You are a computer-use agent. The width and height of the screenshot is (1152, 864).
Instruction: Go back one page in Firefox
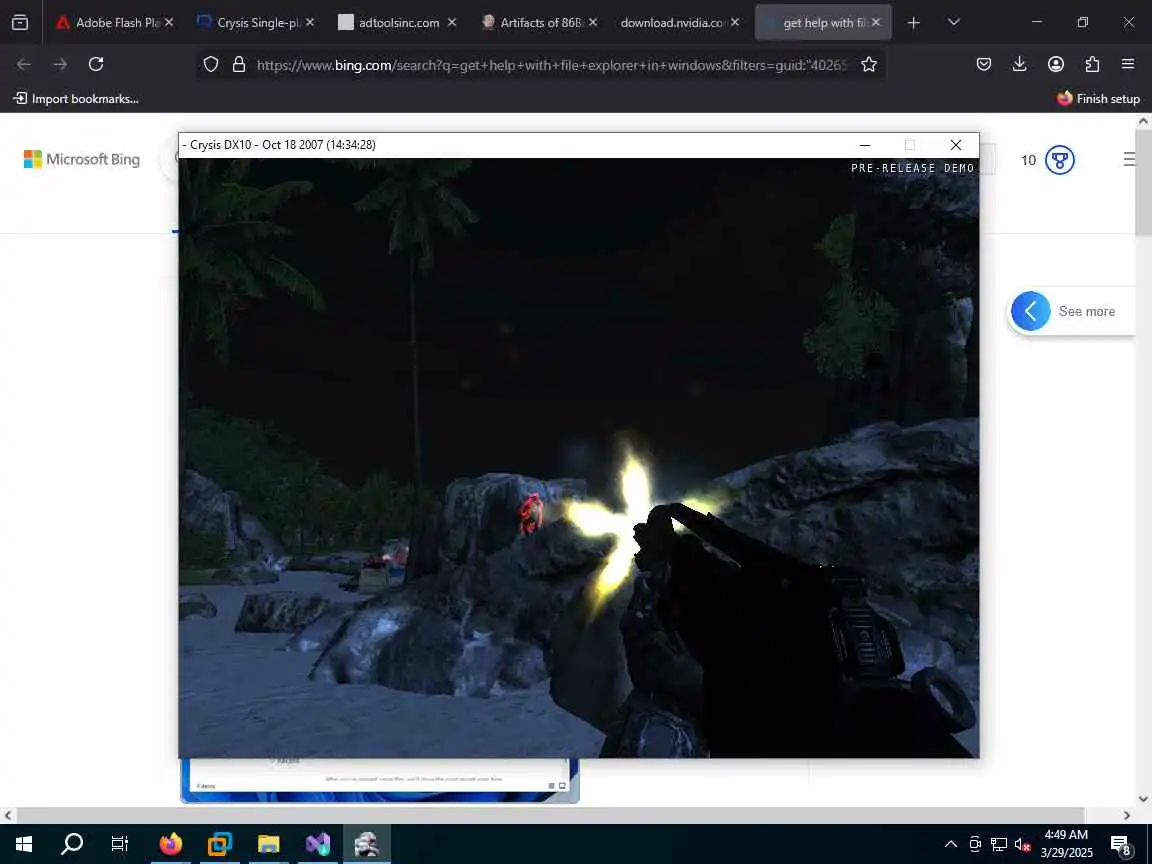click(x=24, y=65)
